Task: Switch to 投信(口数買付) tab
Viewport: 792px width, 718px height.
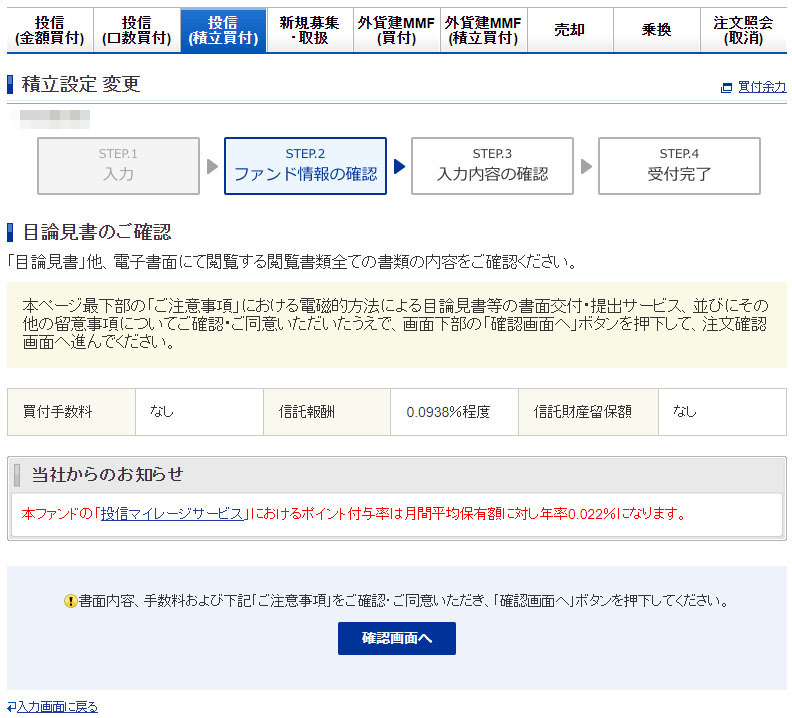Action: point(136,31)
